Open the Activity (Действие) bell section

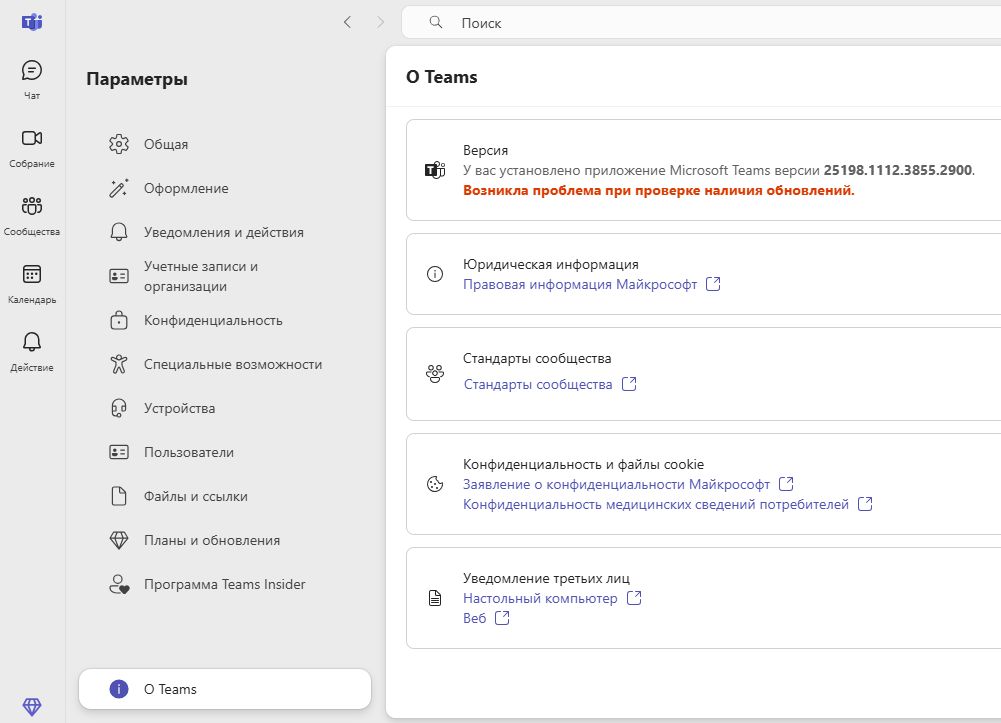pyautogui.click(x=32, y=352)
